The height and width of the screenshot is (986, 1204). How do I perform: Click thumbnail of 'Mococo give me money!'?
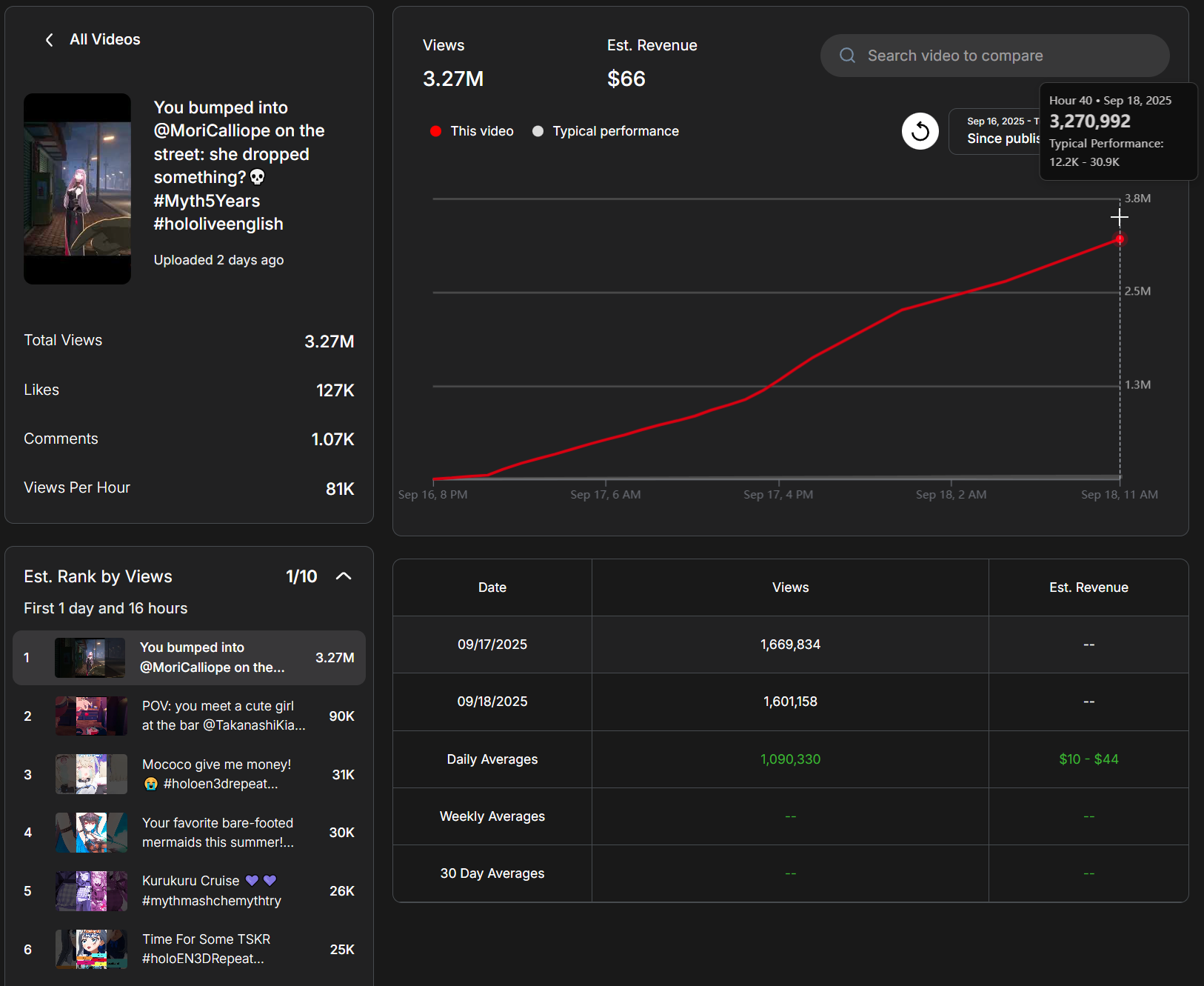tap(91, 774)
